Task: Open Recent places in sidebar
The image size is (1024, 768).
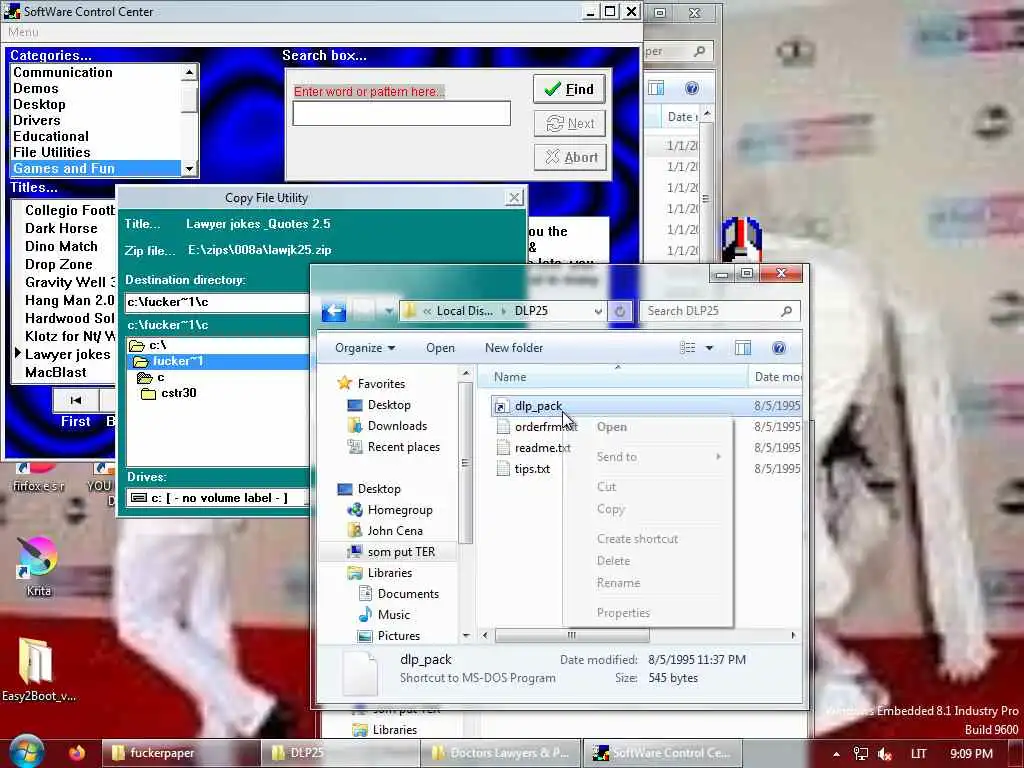Action: click(x=404, y=447)
